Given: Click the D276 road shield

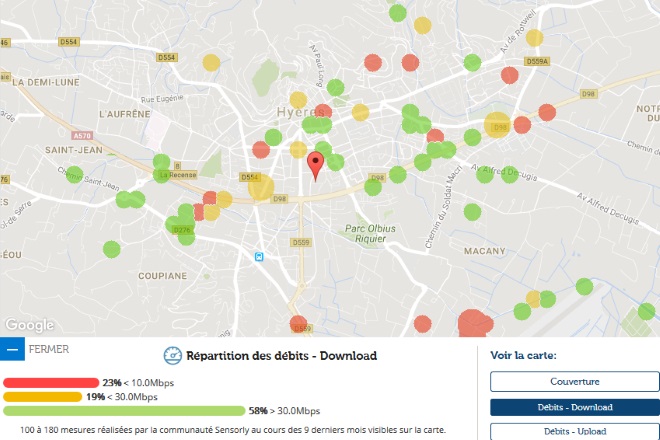Looking at the screenshot, I should pos(182,230).
